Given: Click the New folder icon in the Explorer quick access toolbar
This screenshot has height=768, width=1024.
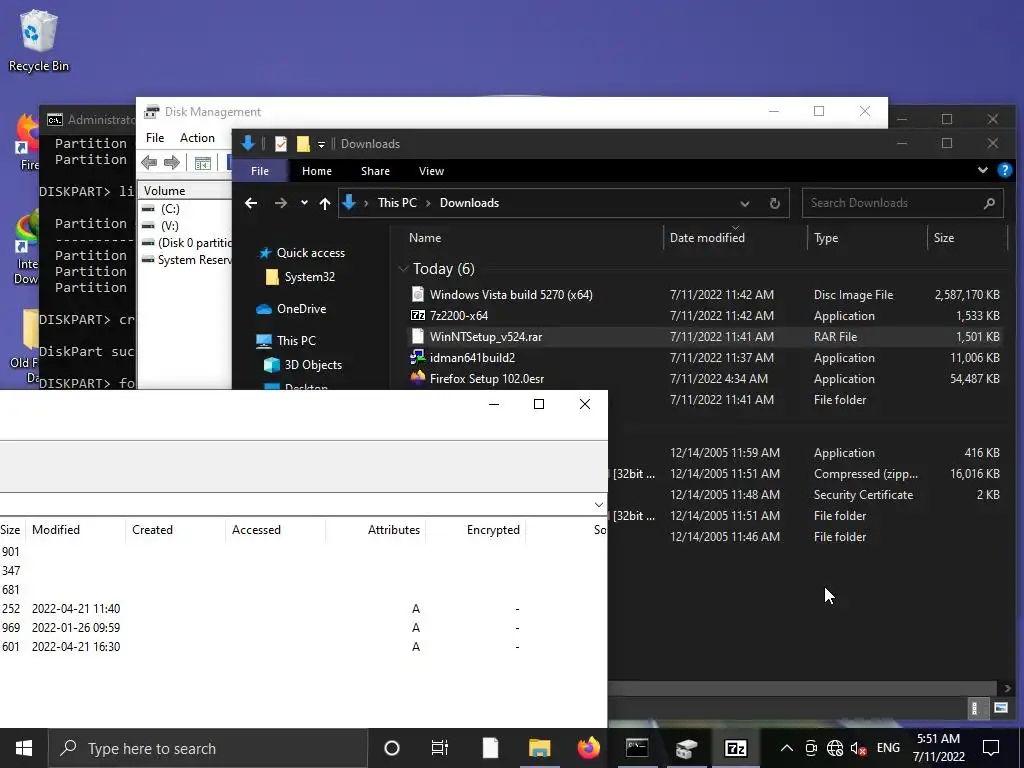Looking at the screenshot, I should (x=303, y=144).
